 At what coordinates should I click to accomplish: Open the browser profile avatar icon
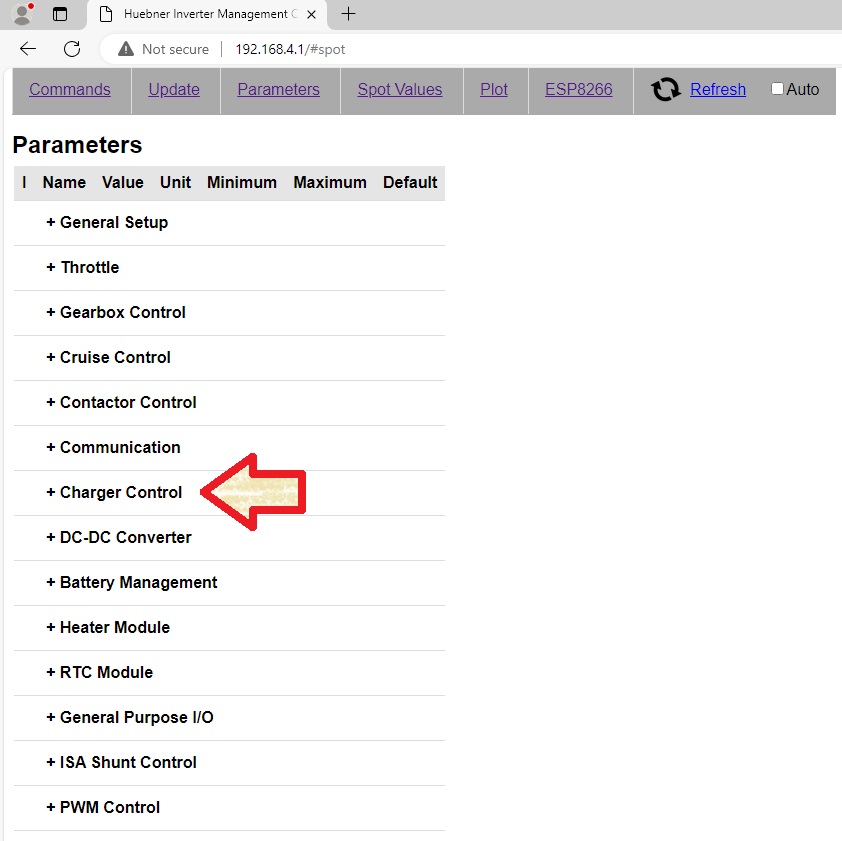tap(21, 14)
